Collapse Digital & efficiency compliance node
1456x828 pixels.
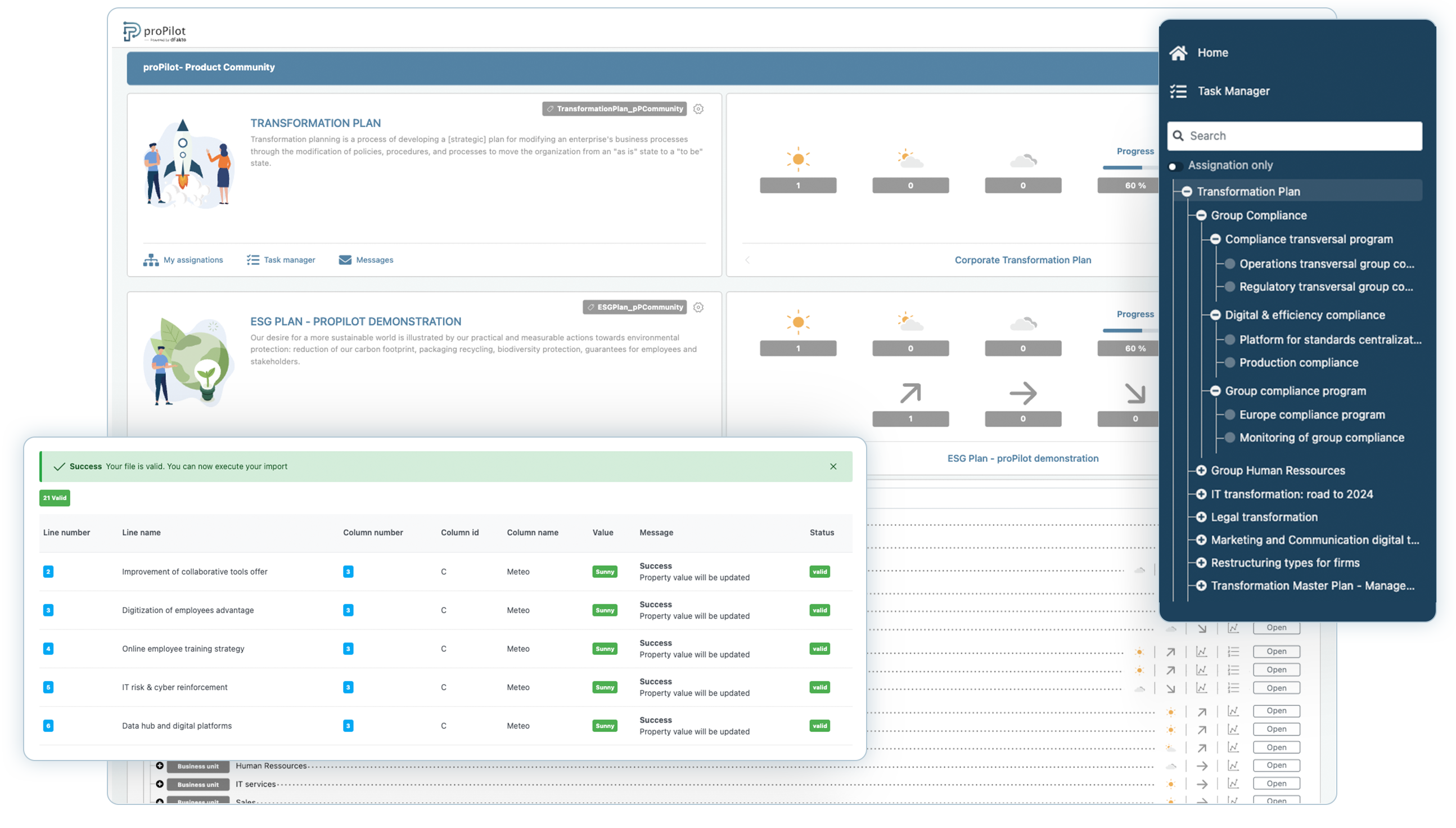pos(1215,315)
